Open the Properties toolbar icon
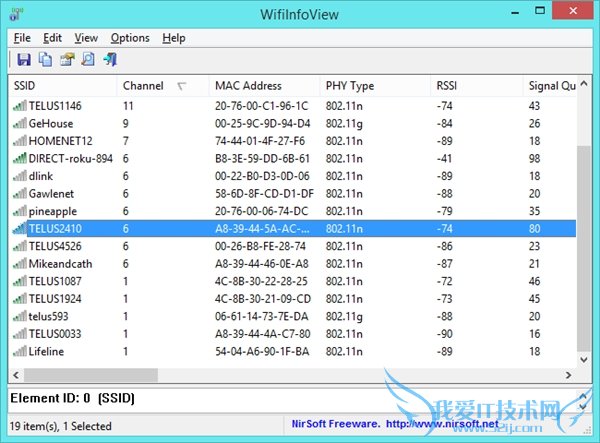Screen dimensions: 600x443 (x=67, y=59)
